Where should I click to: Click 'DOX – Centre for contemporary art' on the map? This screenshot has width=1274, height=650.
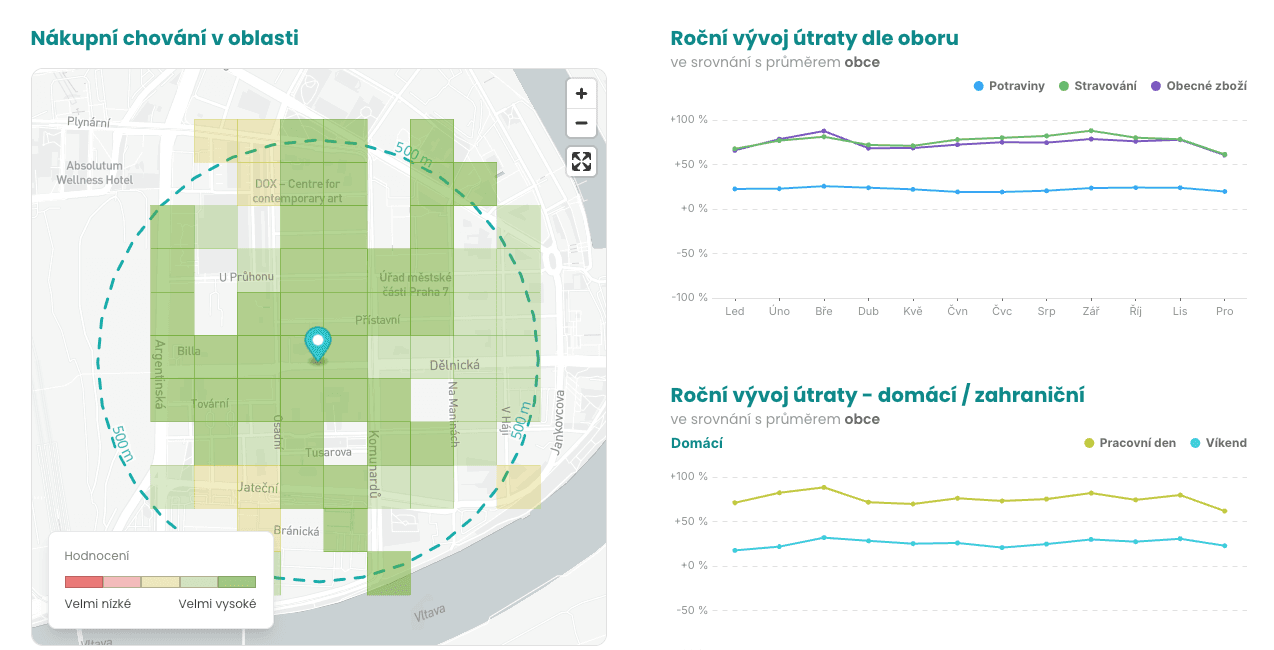click(x=297, y=191)
